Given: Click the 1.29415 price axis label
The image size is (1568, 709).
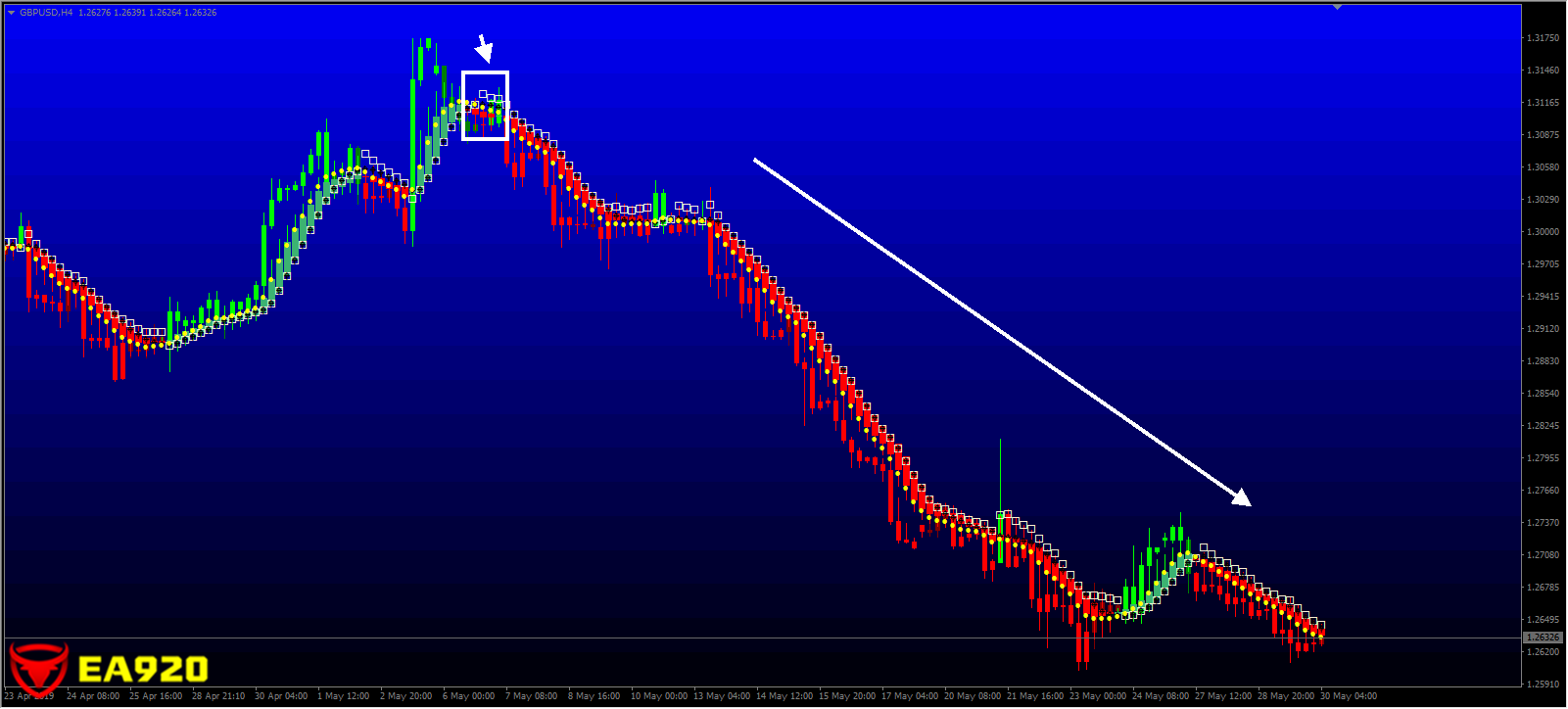Looking at the screenshot, I should (1543, 297).
